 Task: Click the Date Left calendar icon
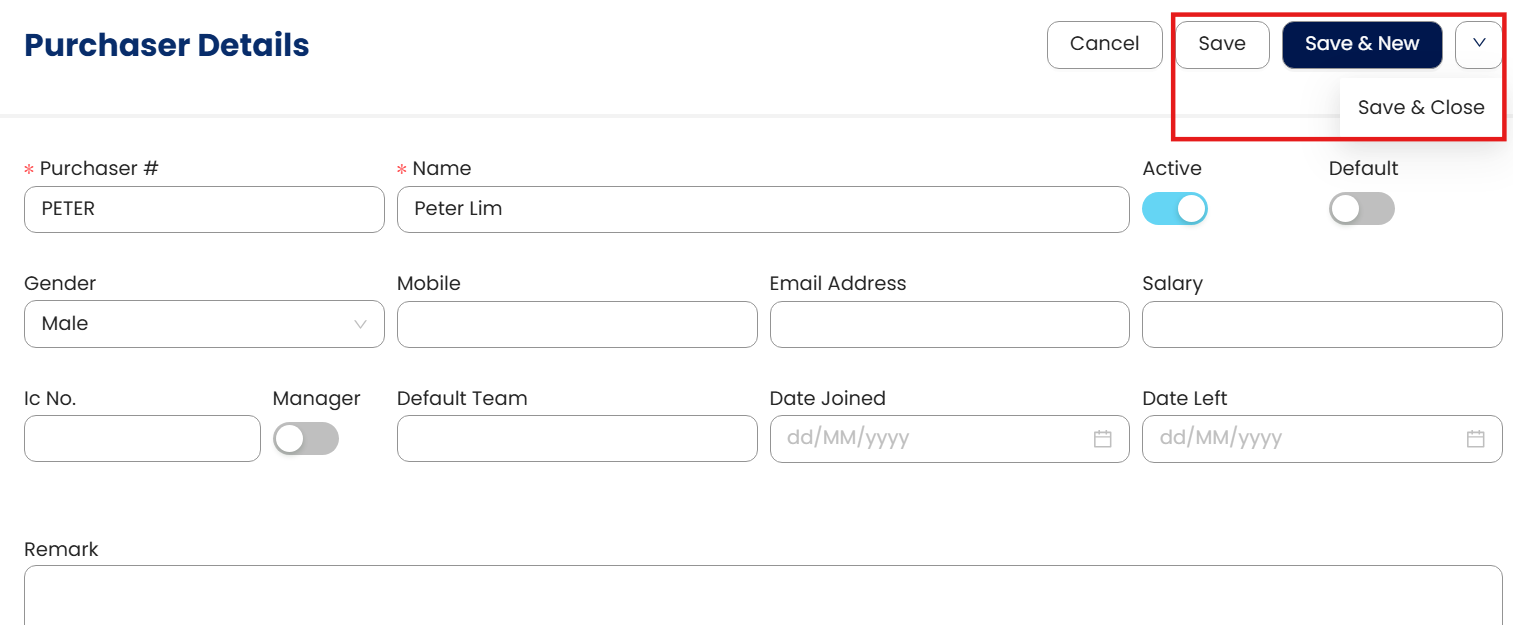click(1475, 439)
